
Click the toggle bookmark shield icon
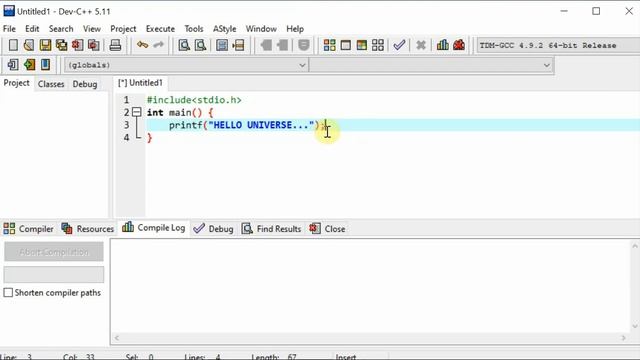click(x=304, y=45)
